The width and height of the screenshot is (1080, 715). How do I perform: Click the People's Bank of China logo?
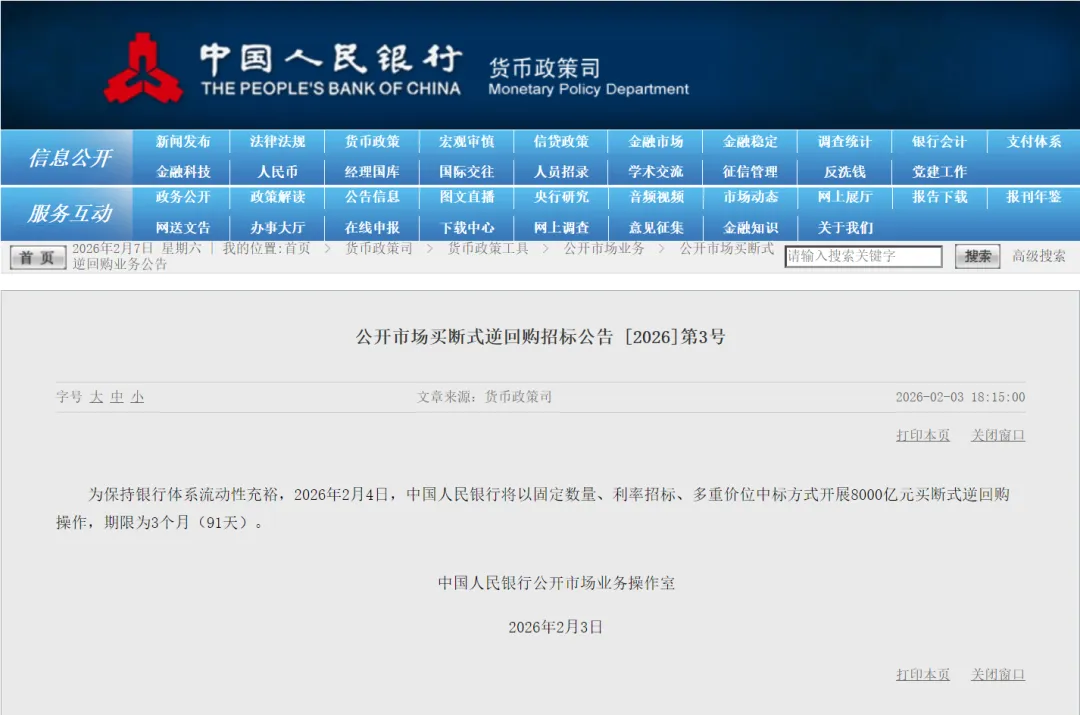coord(143,68)
